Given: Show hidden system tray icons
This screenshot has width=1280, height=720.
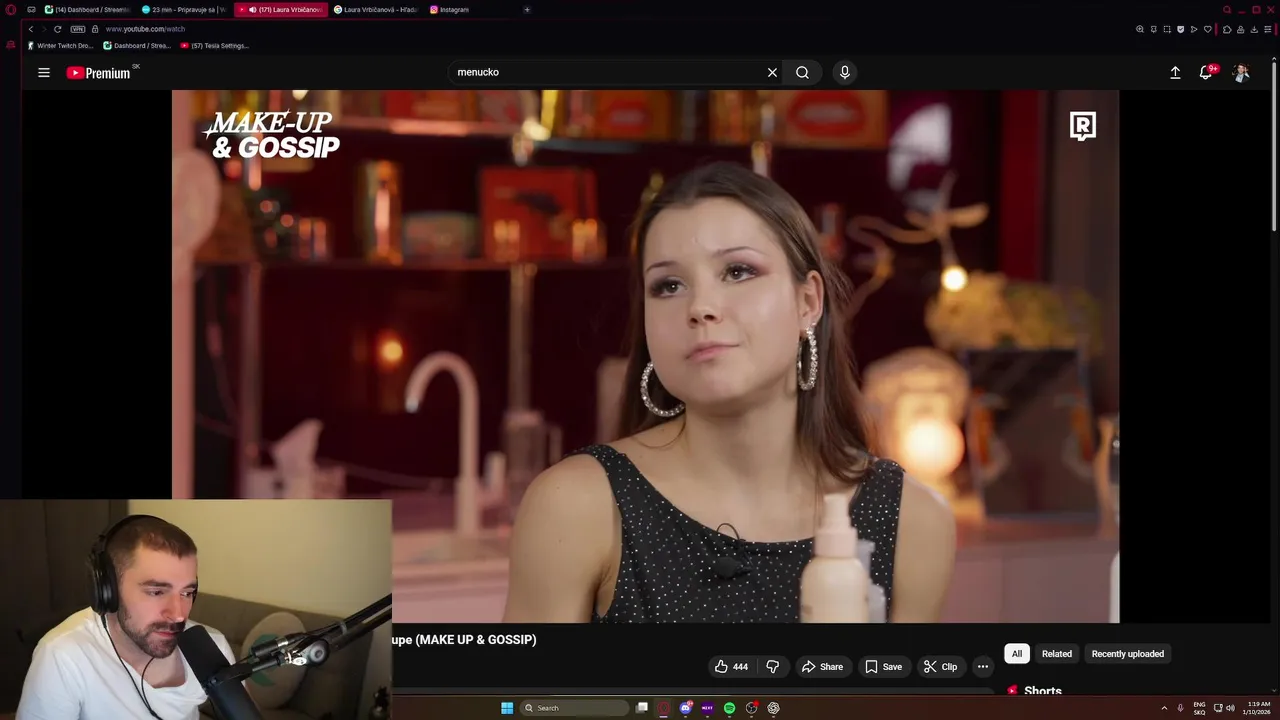Looking at the screenshot, I should tap(1164, 708).
